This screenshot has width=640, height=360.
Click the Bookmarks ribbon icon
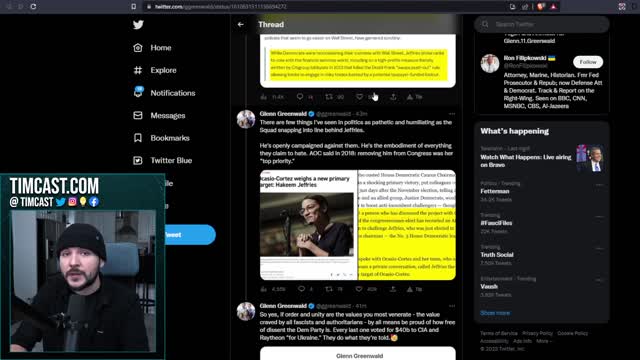pyautogui.click(x=138, y=138)
